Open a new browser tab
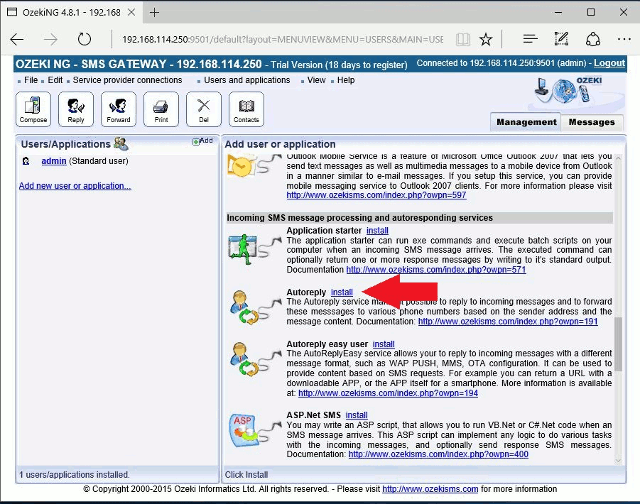 (x=154, y=13)
